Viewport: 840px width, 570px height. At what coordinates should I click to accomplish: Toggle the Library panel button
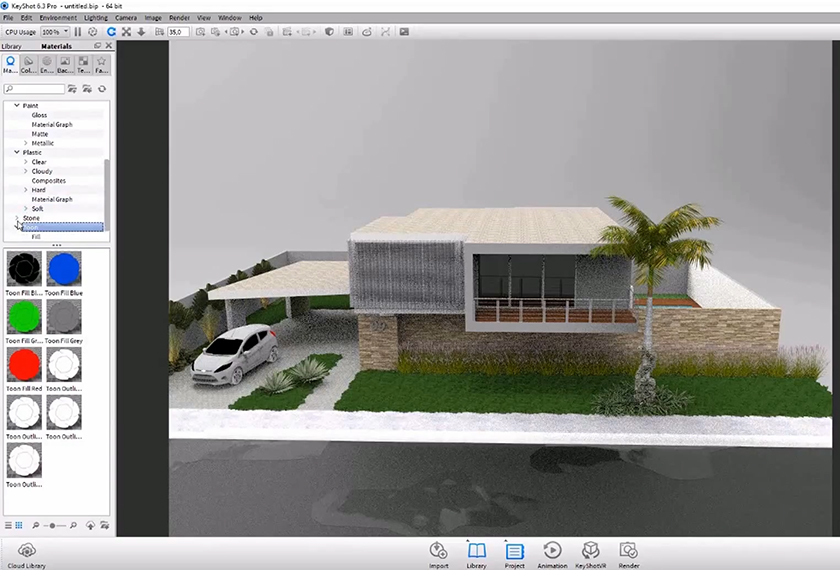(x=476, y=552)
